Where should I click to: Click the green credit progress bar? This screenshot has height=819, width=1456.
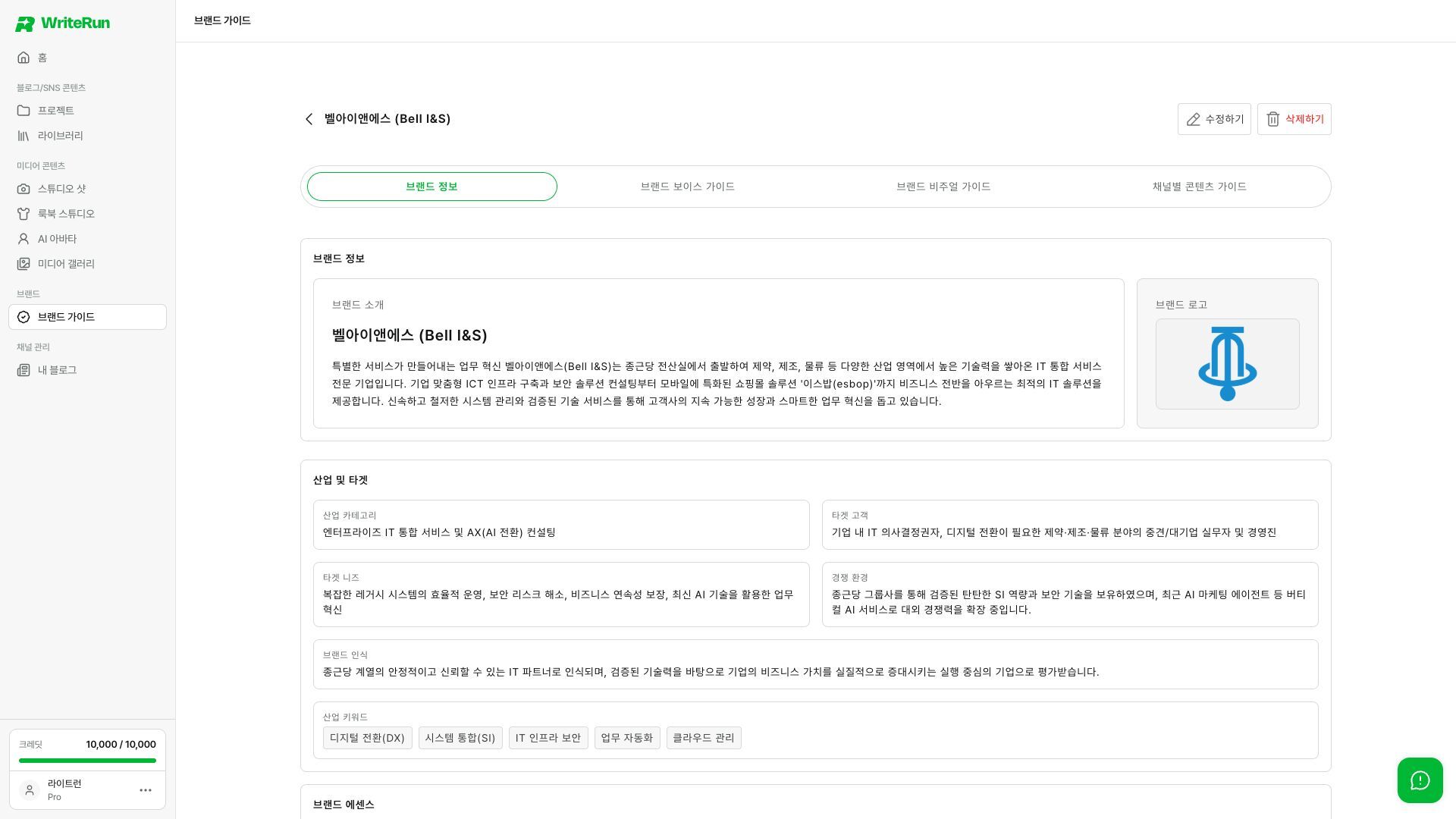87,761
